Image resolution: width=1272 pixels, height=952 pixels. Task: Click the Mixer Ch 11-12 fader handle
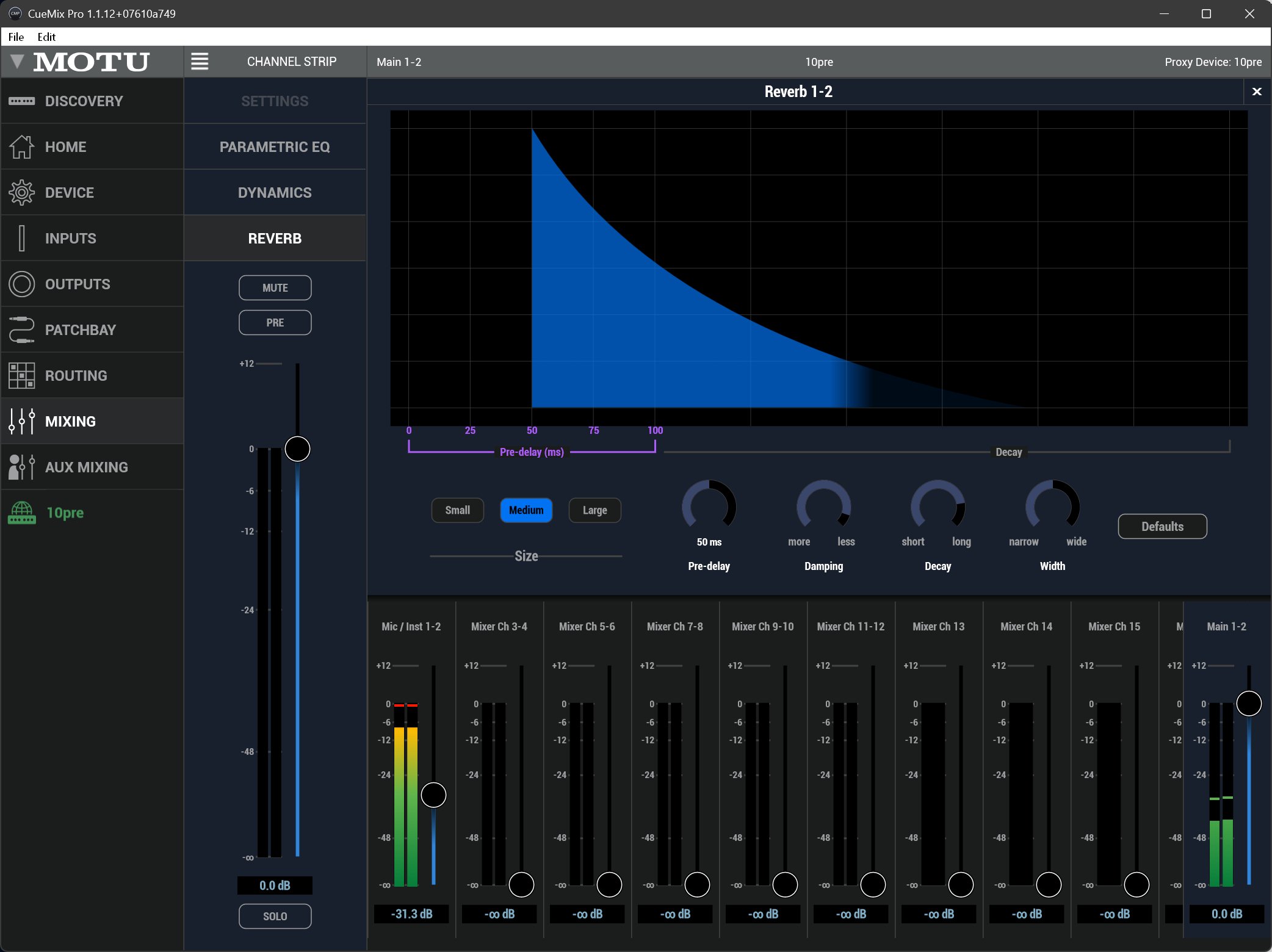click(873, 884)
